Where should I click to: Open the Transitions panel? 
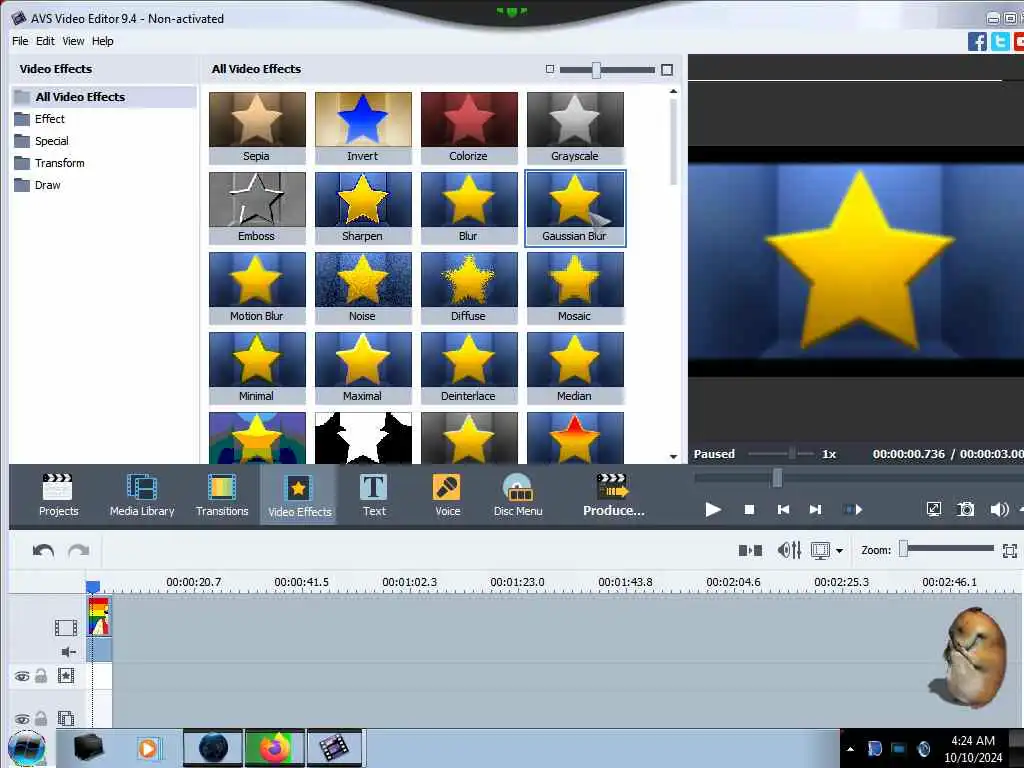click(x=222, y=496)
